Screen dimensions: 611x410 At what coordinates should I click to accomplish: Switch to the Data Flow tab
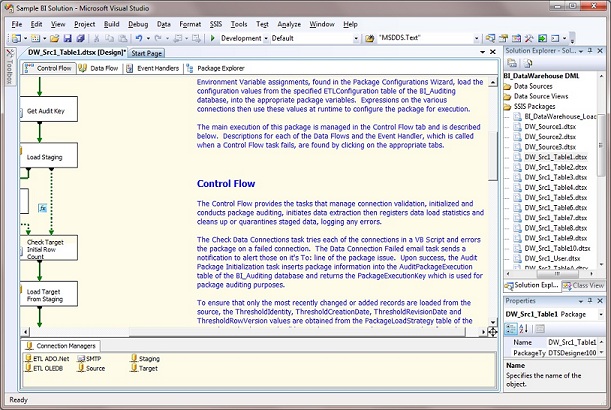tap(99, 68)
